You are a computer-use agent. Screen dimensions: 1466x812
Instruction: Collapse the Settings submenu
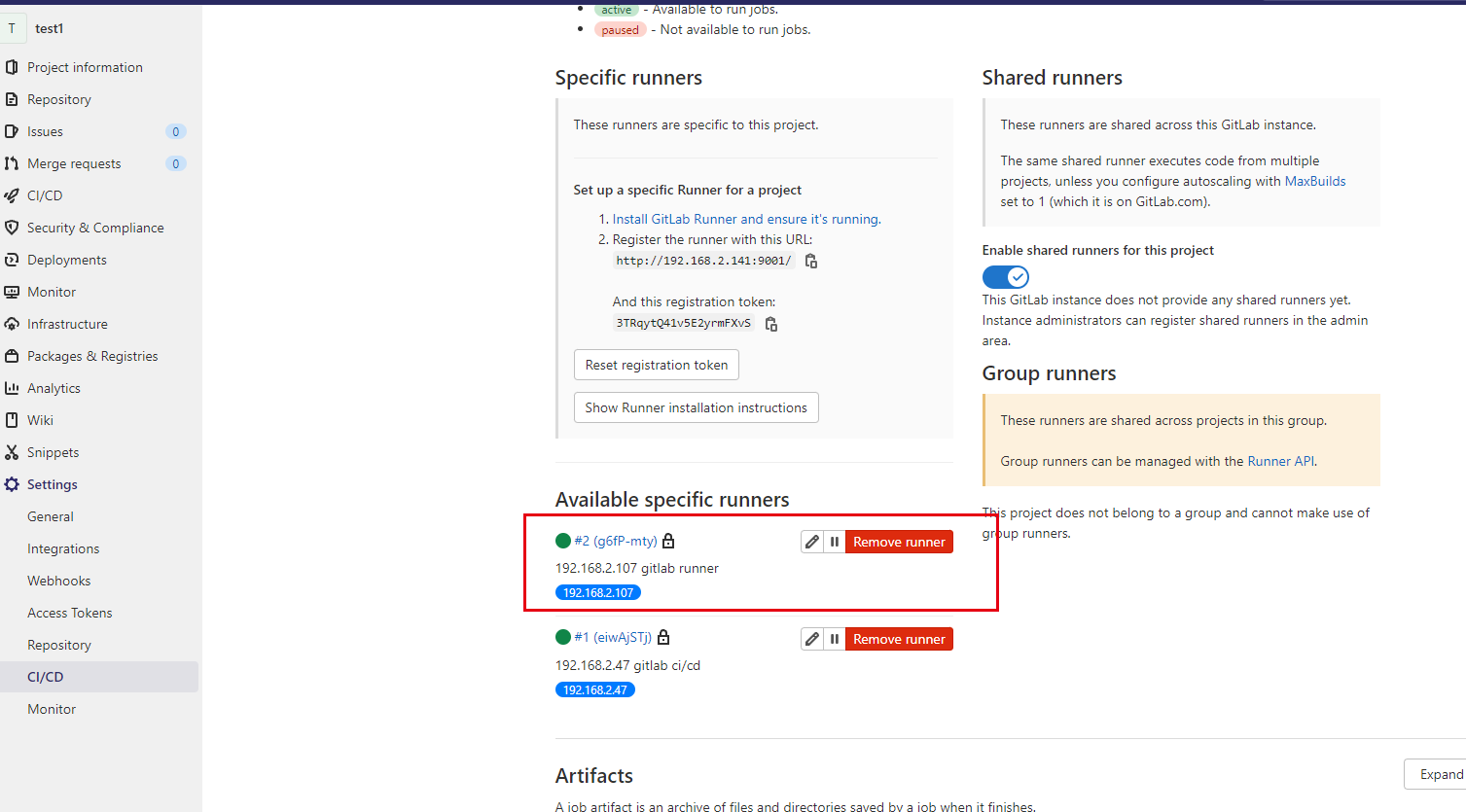click(x=52, y=483)
